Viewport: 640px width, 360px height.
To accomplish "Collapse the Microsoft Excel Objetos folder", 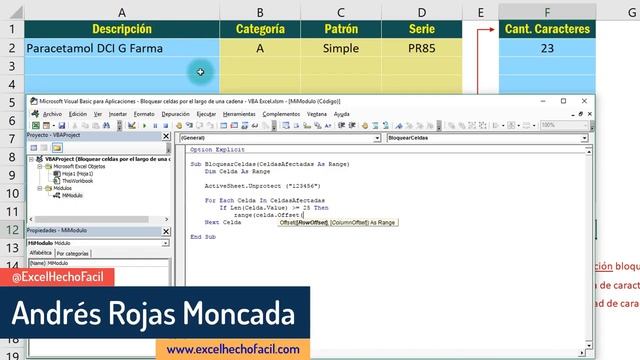I will [40, 167].
